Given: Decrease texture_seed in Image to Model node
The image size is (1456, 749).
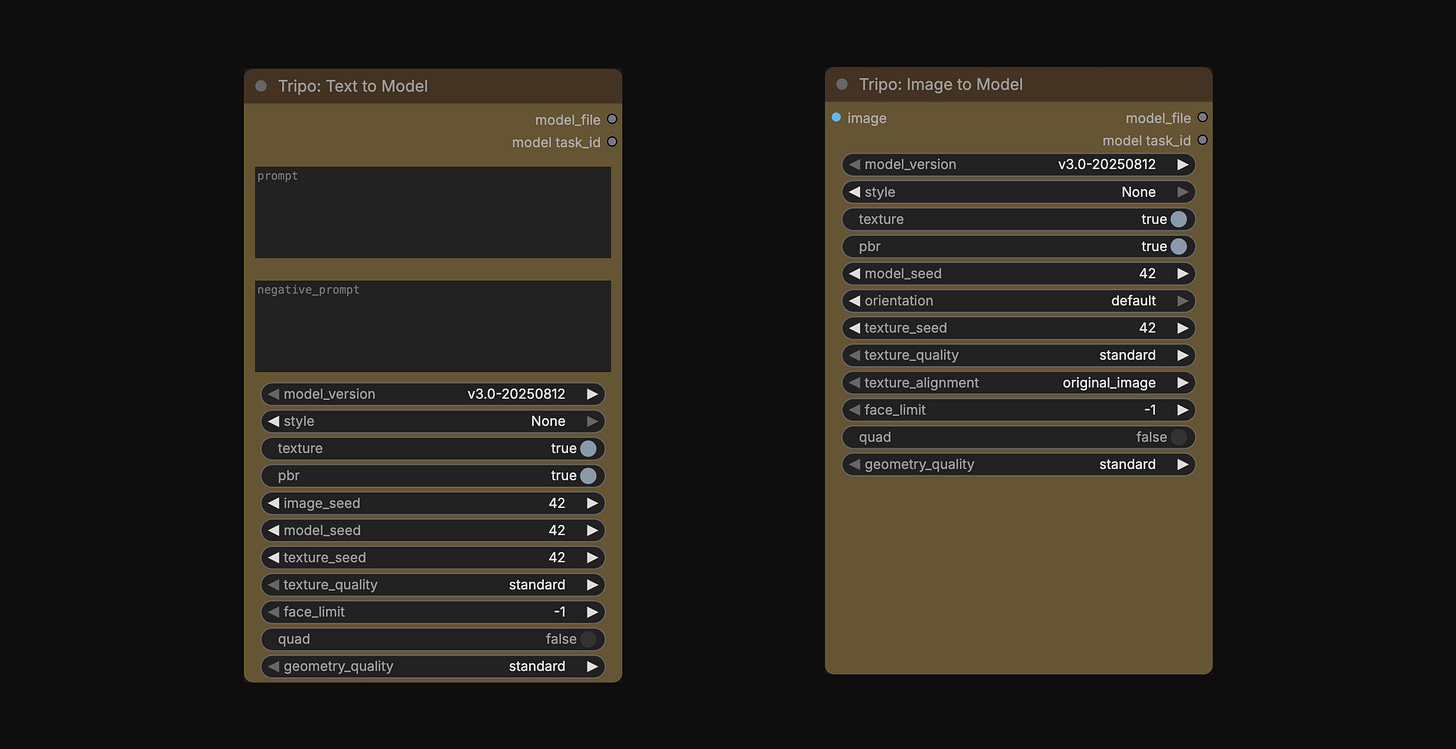Looking at the screenshot, I should click(x=854, y=328).
